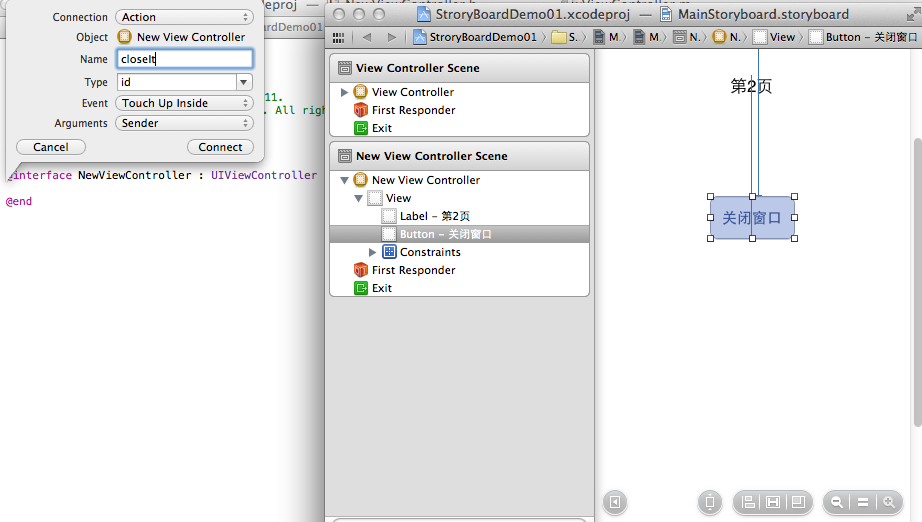
Task: Select New View Controller Scene header
Action: click(459, 156)
